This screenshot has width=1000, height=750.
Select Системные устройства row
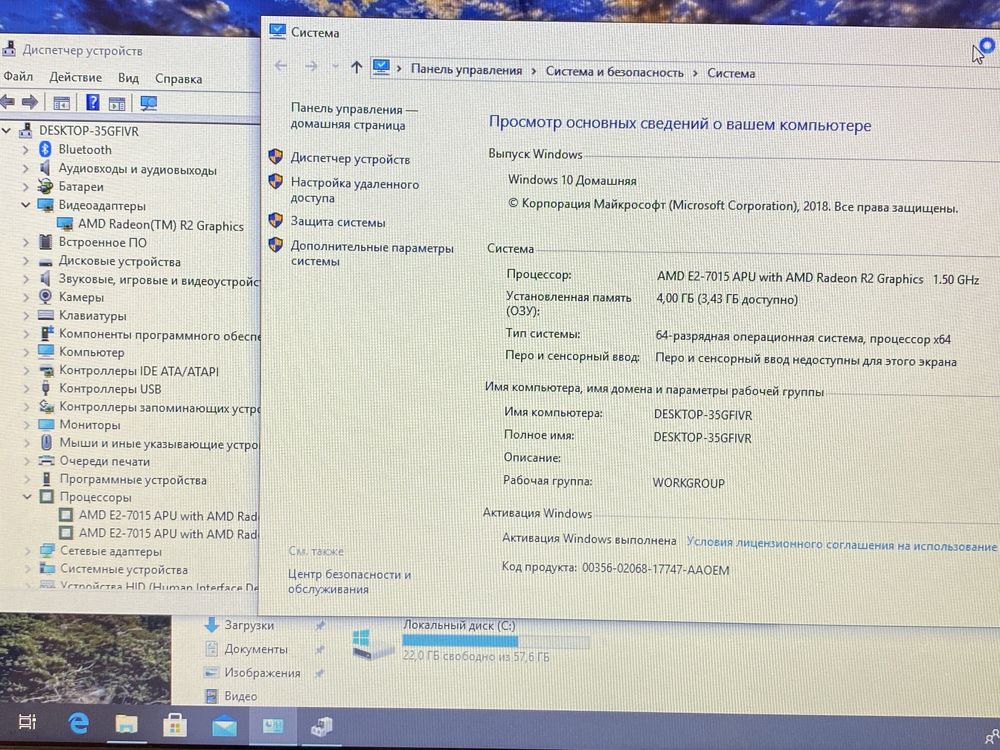(124, 569)
